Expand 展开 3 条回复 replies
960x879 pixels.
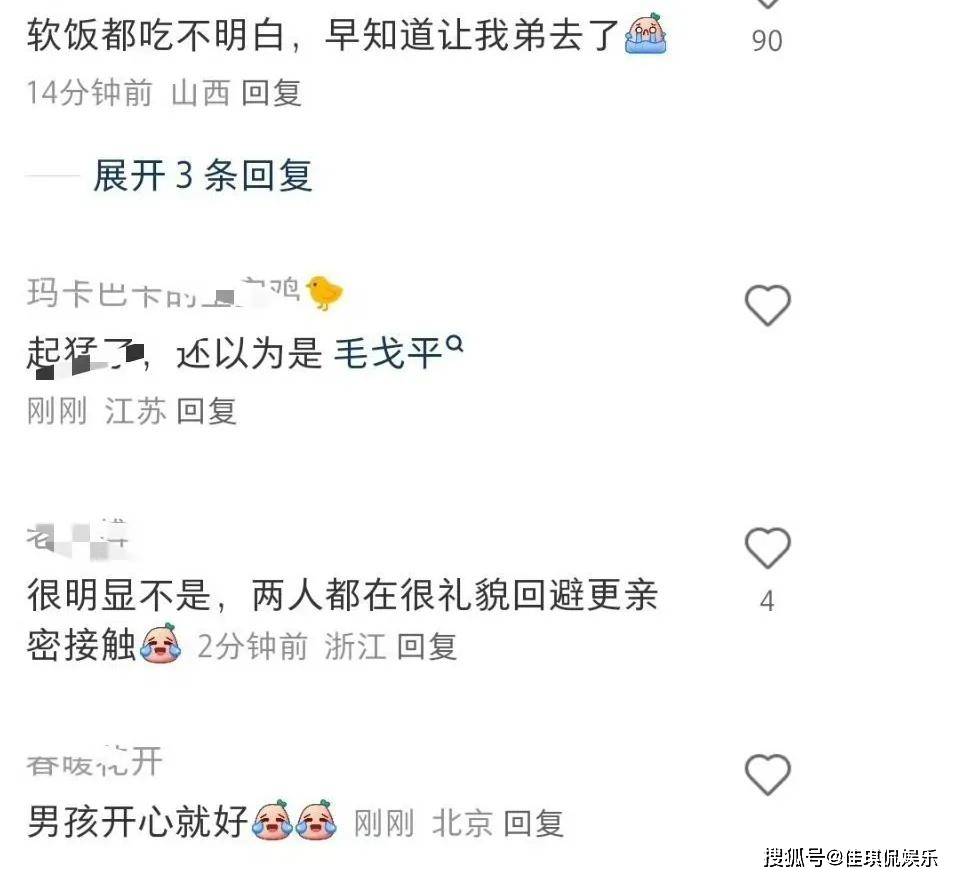coord(203,176)
